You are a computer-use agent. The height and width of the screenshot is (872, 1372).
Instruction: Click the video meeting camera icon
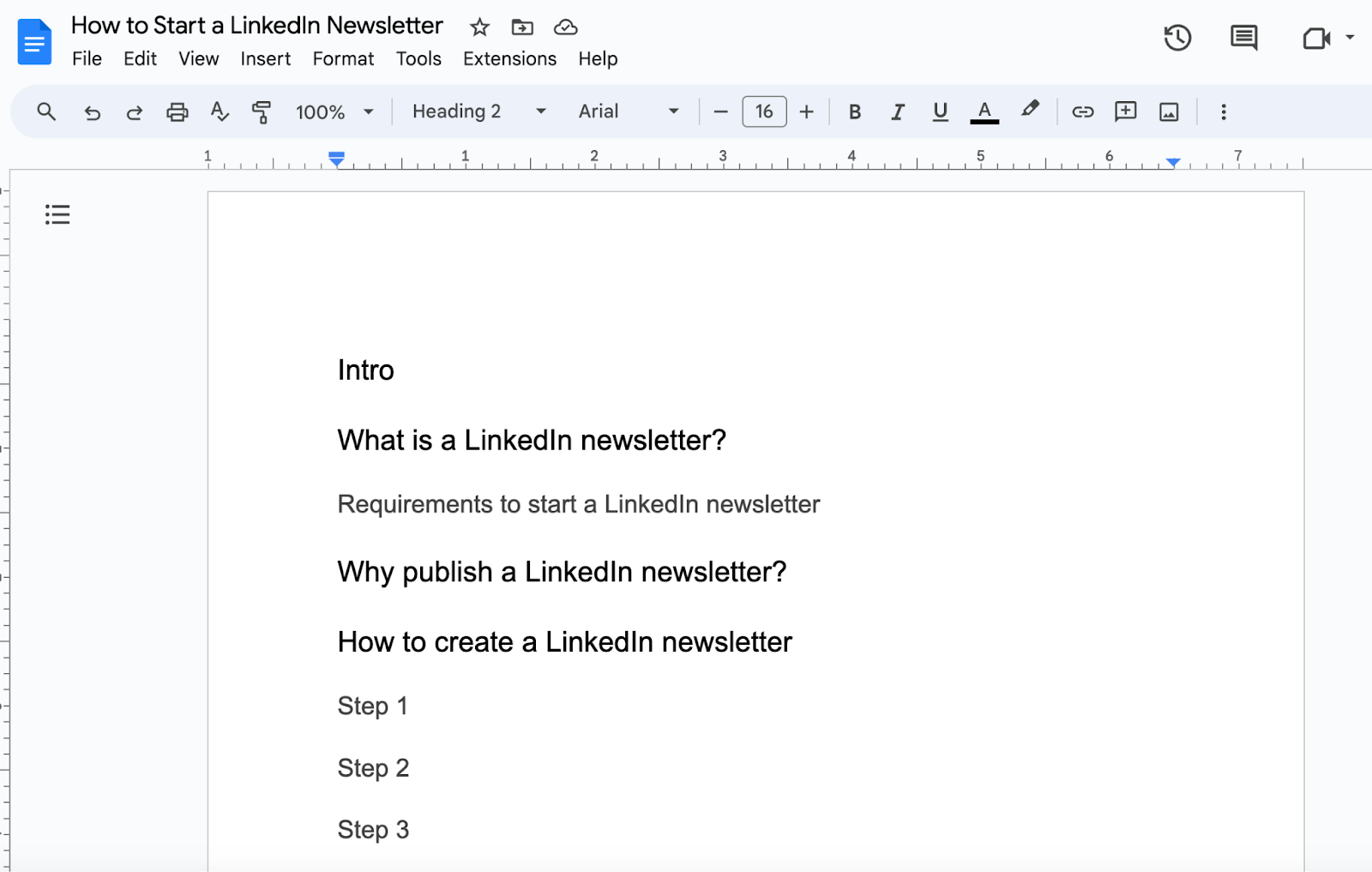point(1315,38)
